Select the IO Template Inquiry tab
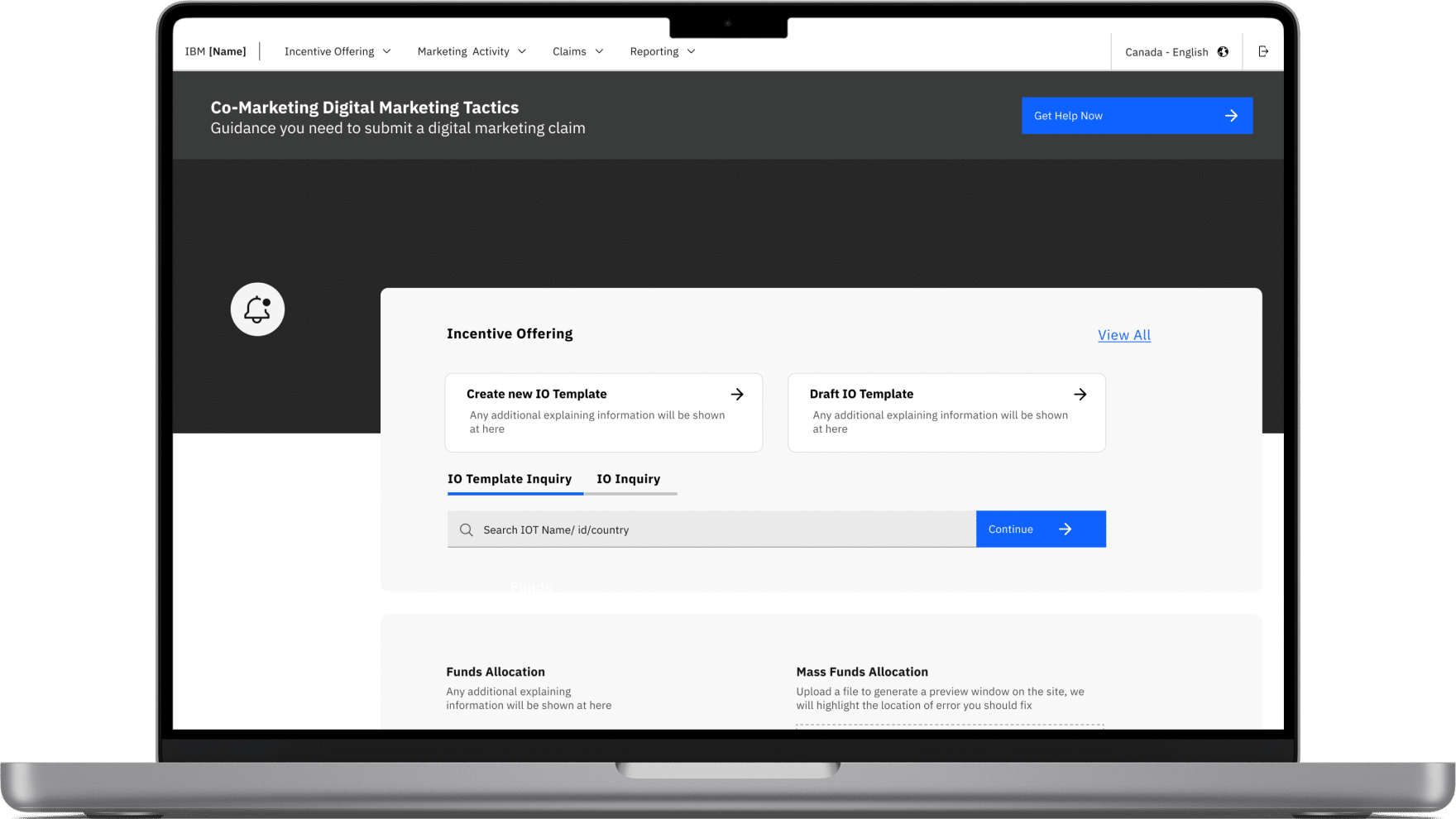 point(510,478)
